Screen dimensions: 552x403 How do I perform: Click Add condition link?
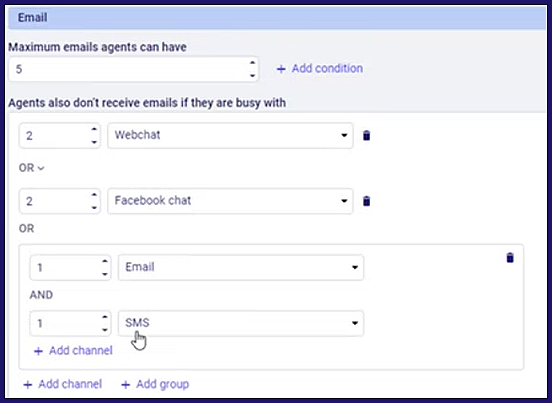[320, 69]
